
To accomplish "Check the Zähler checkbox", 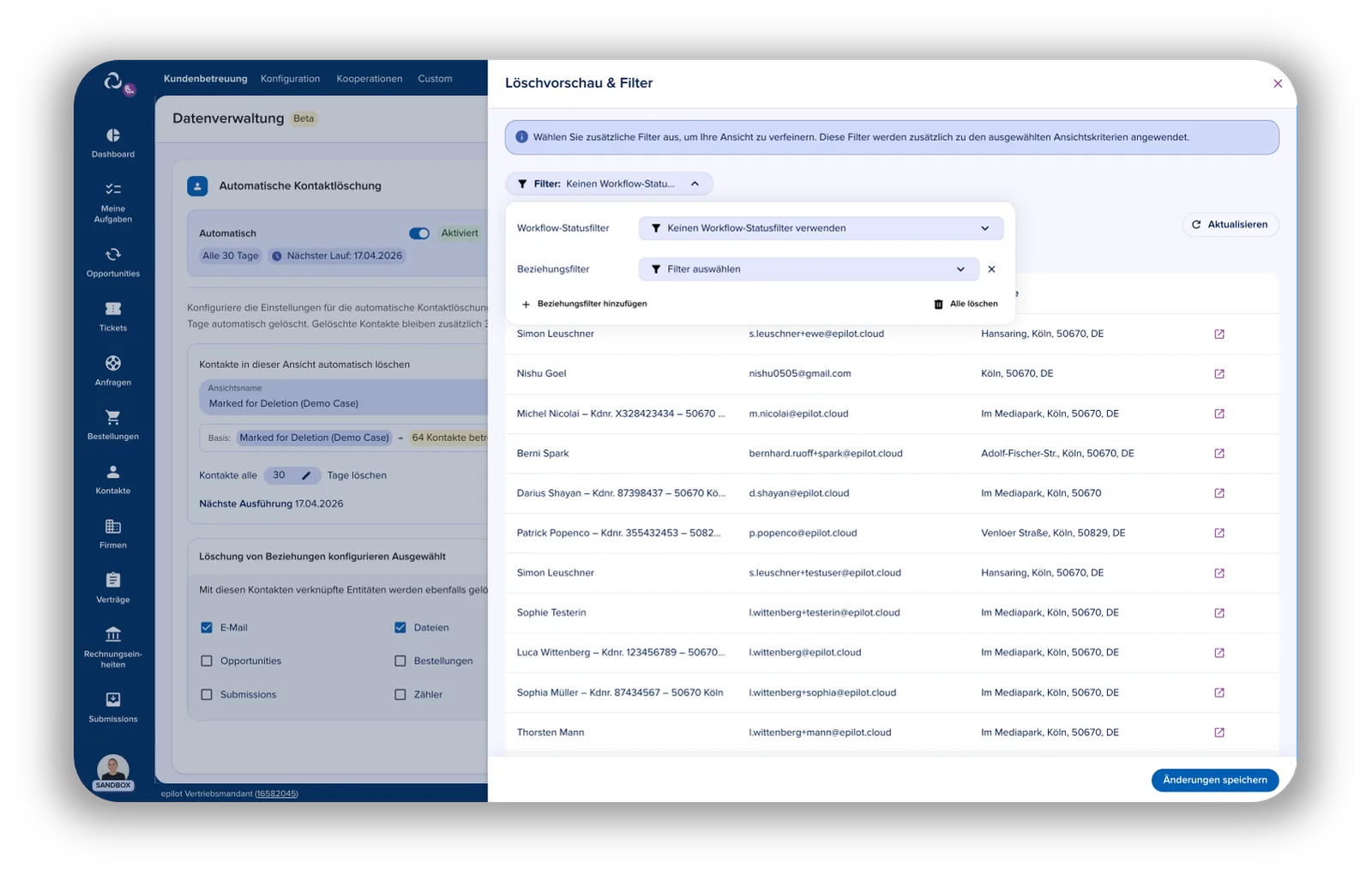I will [400, 695].
